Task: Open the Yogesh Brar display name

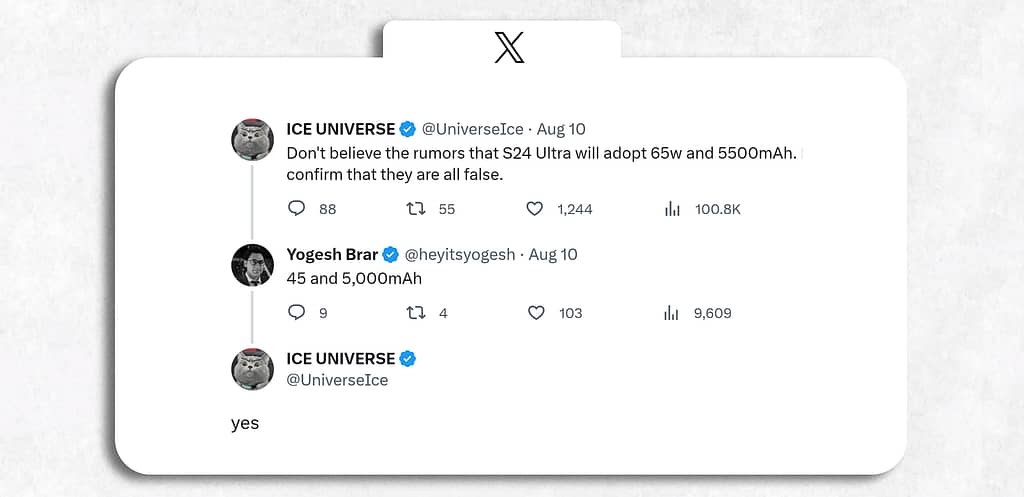Action: 332,255
